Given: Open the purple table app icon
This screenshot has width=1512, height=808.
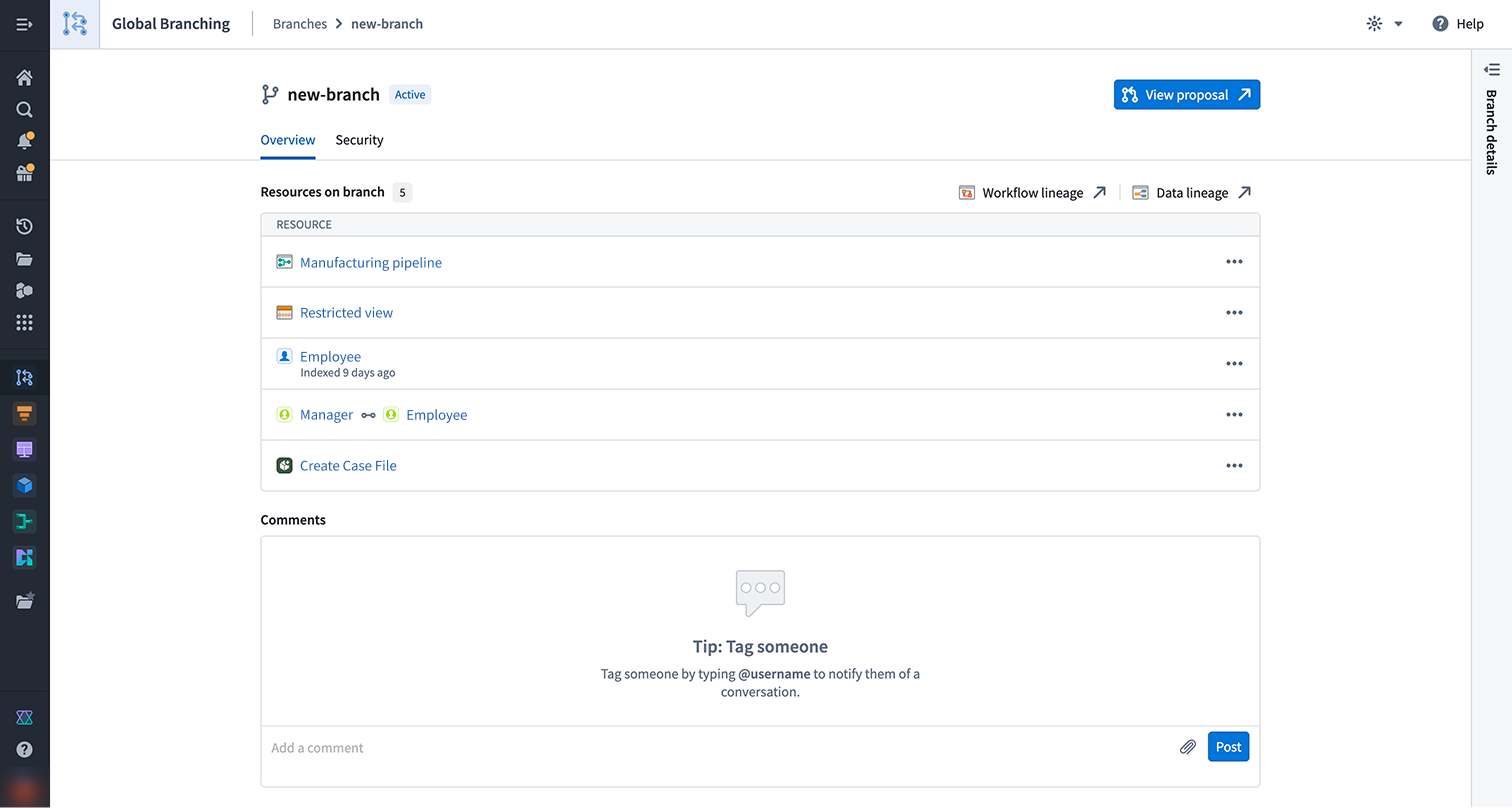Looking at the screenshot, I should pyautogui.click(x=24, y=449).
